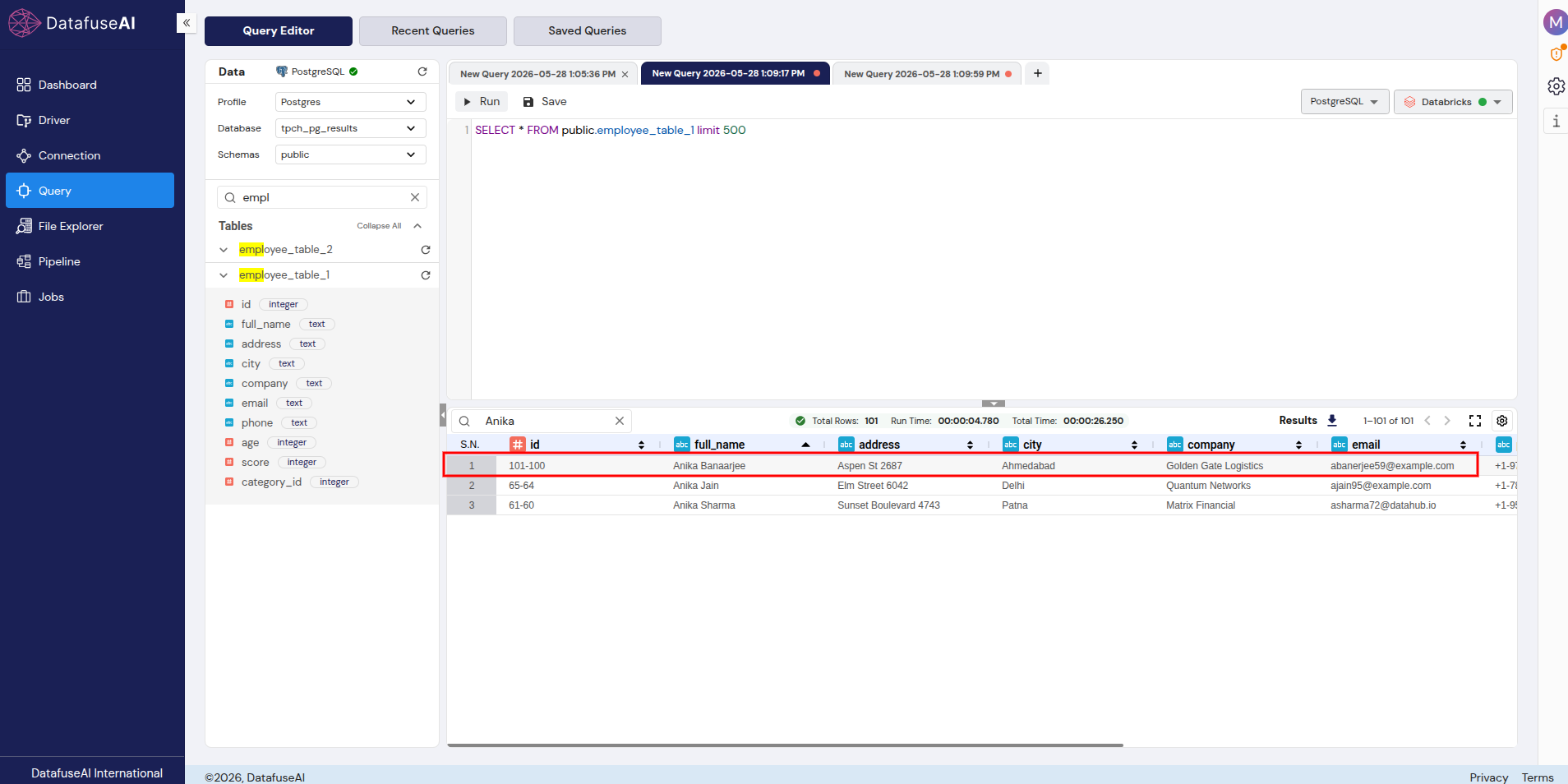1568x784 pixels.
Task: Expand results to fullscreen
Action: pyautogui.click(x=1475, y=421)
